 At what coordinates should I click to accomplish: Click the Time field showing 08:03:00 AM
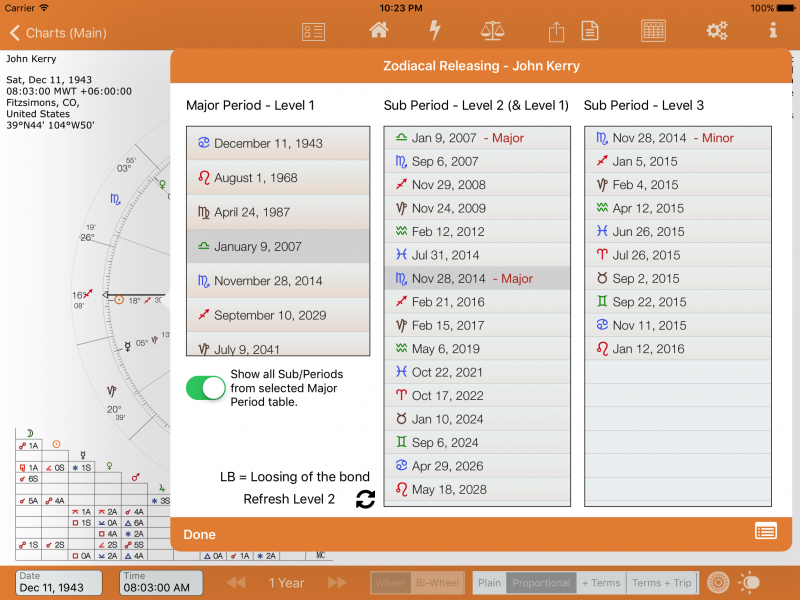point(160,583)
